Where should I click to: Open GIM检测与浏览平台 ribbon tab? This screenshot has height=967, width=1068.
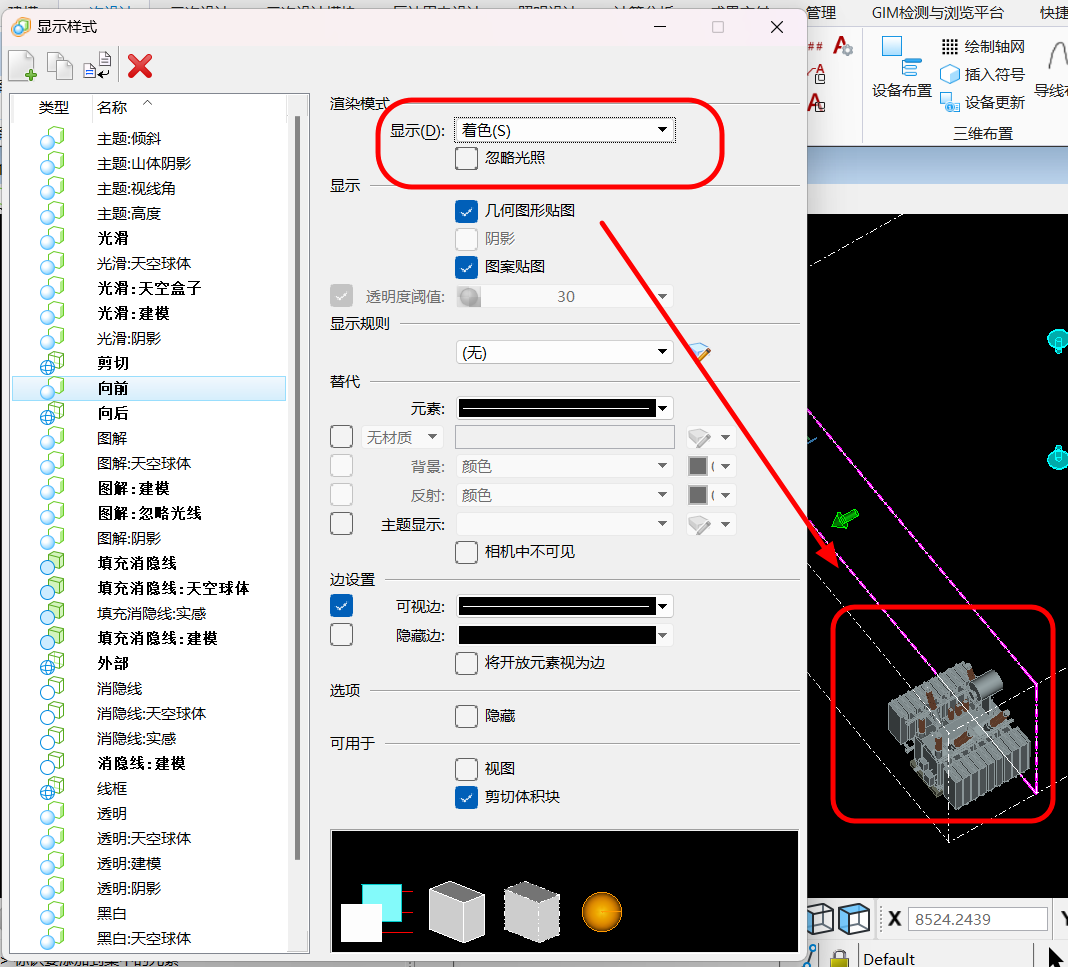[937, 12]
